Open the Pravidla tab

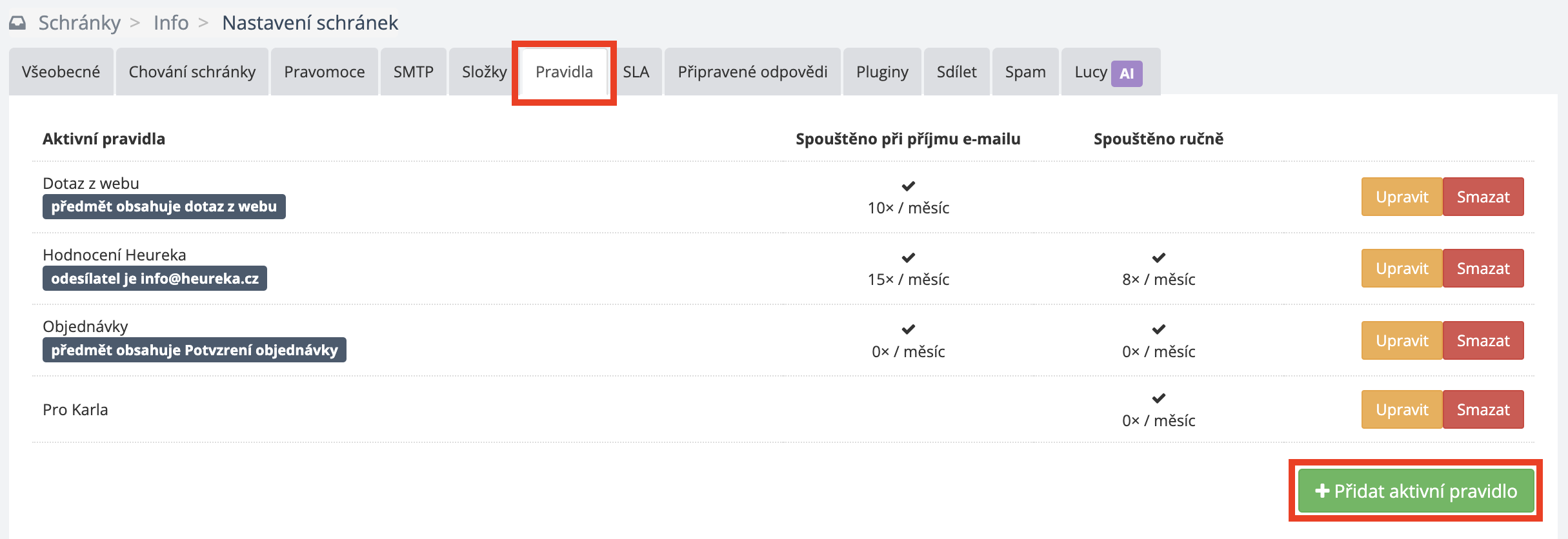[563, 72]
